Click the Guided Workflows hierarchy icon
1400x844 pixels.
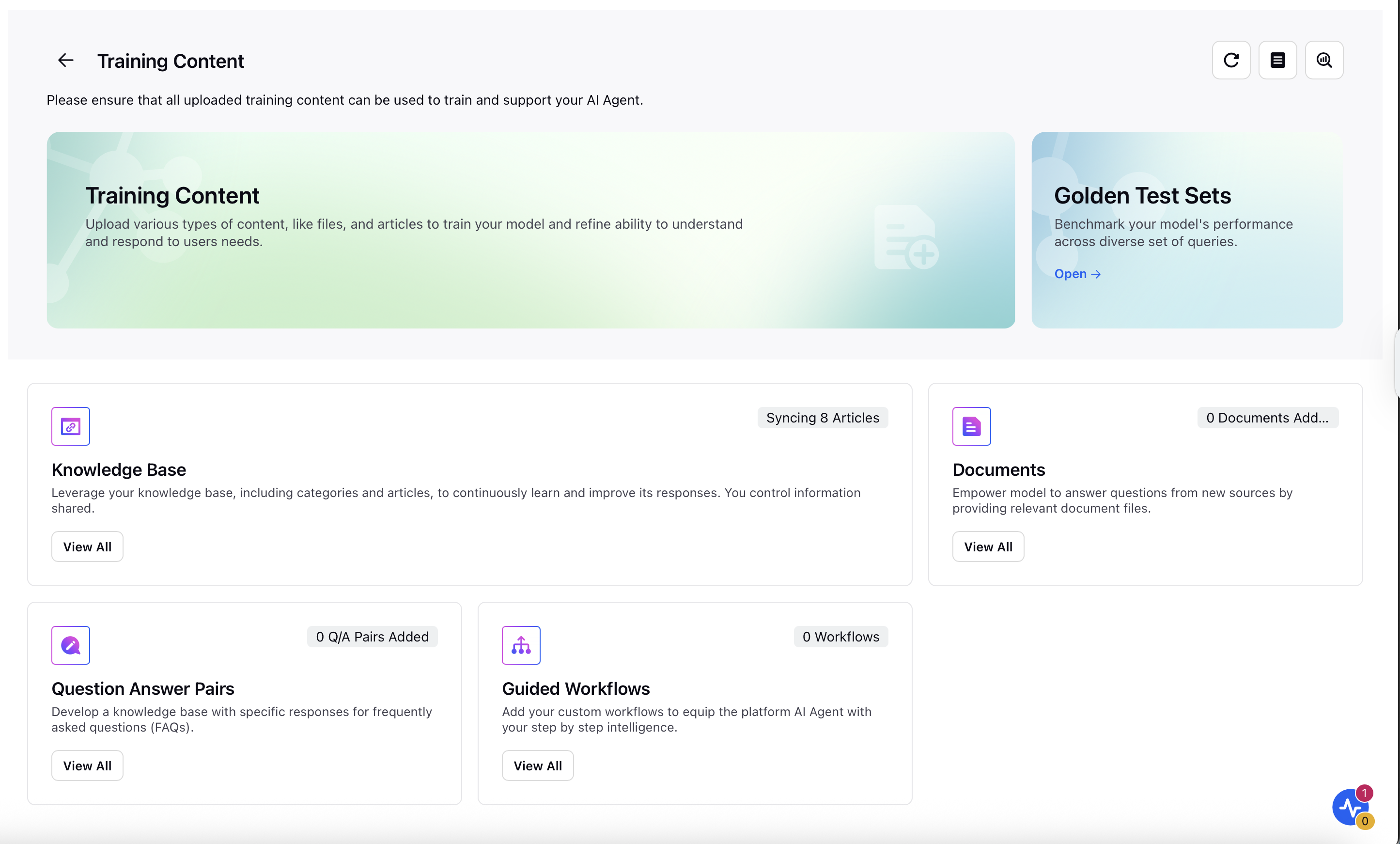pyautogui.click(x=521, y=645)
